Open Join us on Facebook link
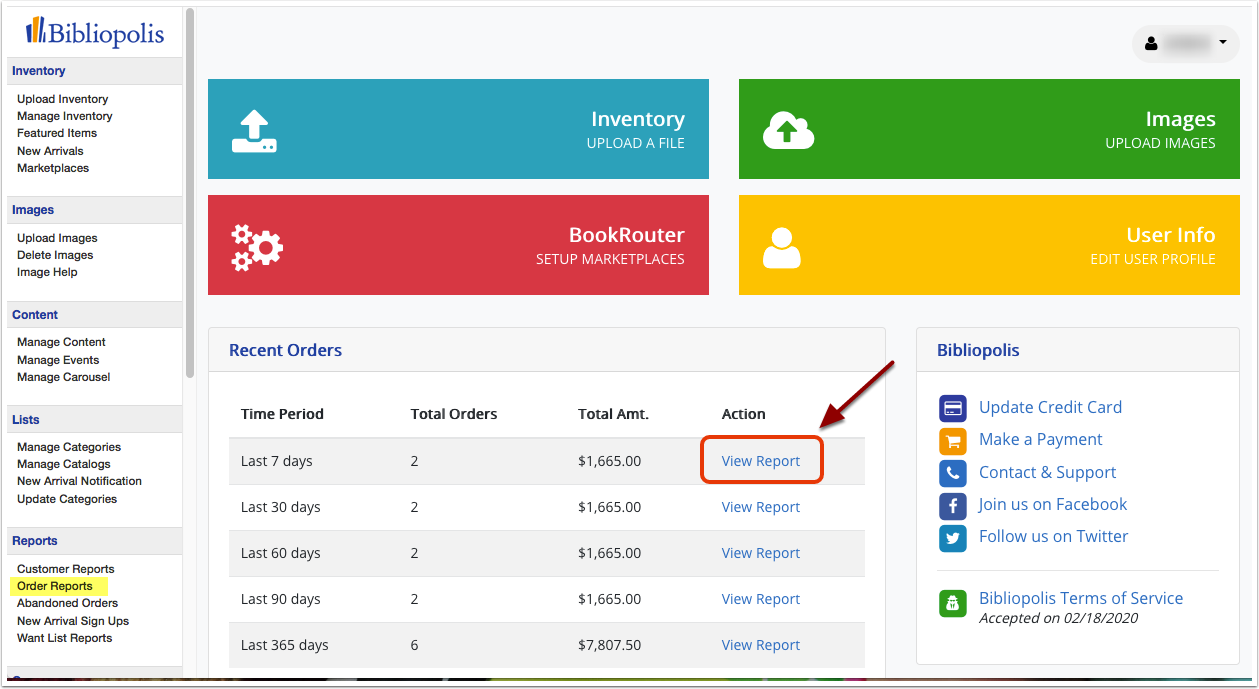1259x689 pixels. pos(1053,504)
